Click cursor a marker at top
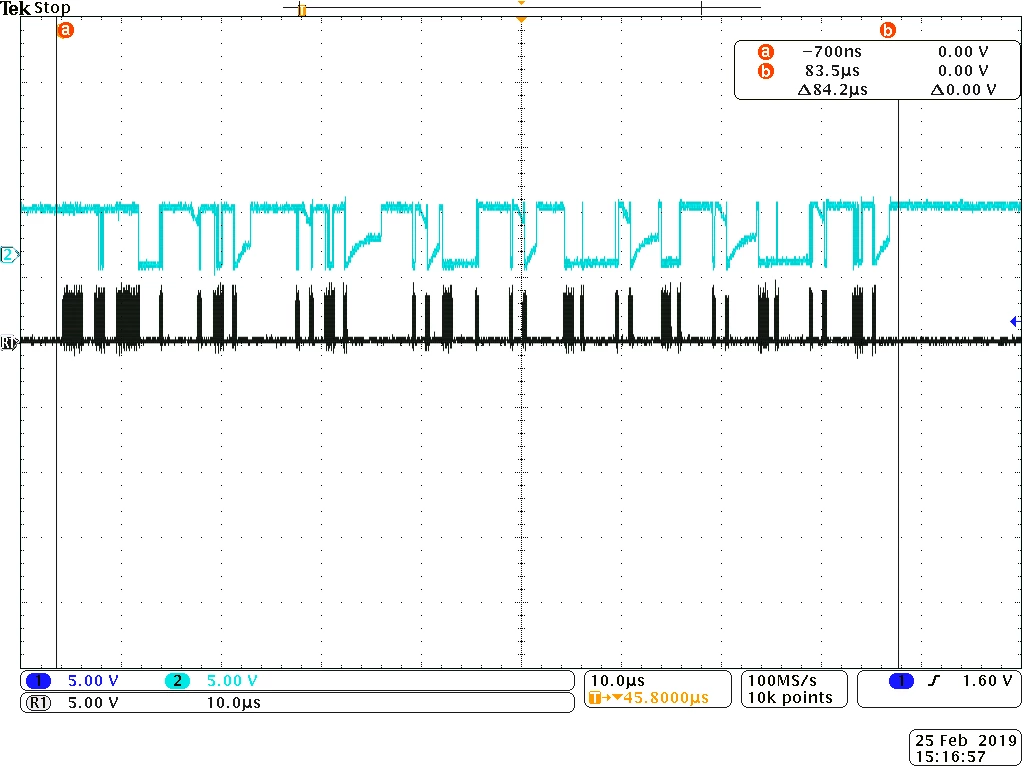 [x=66, y=30]
